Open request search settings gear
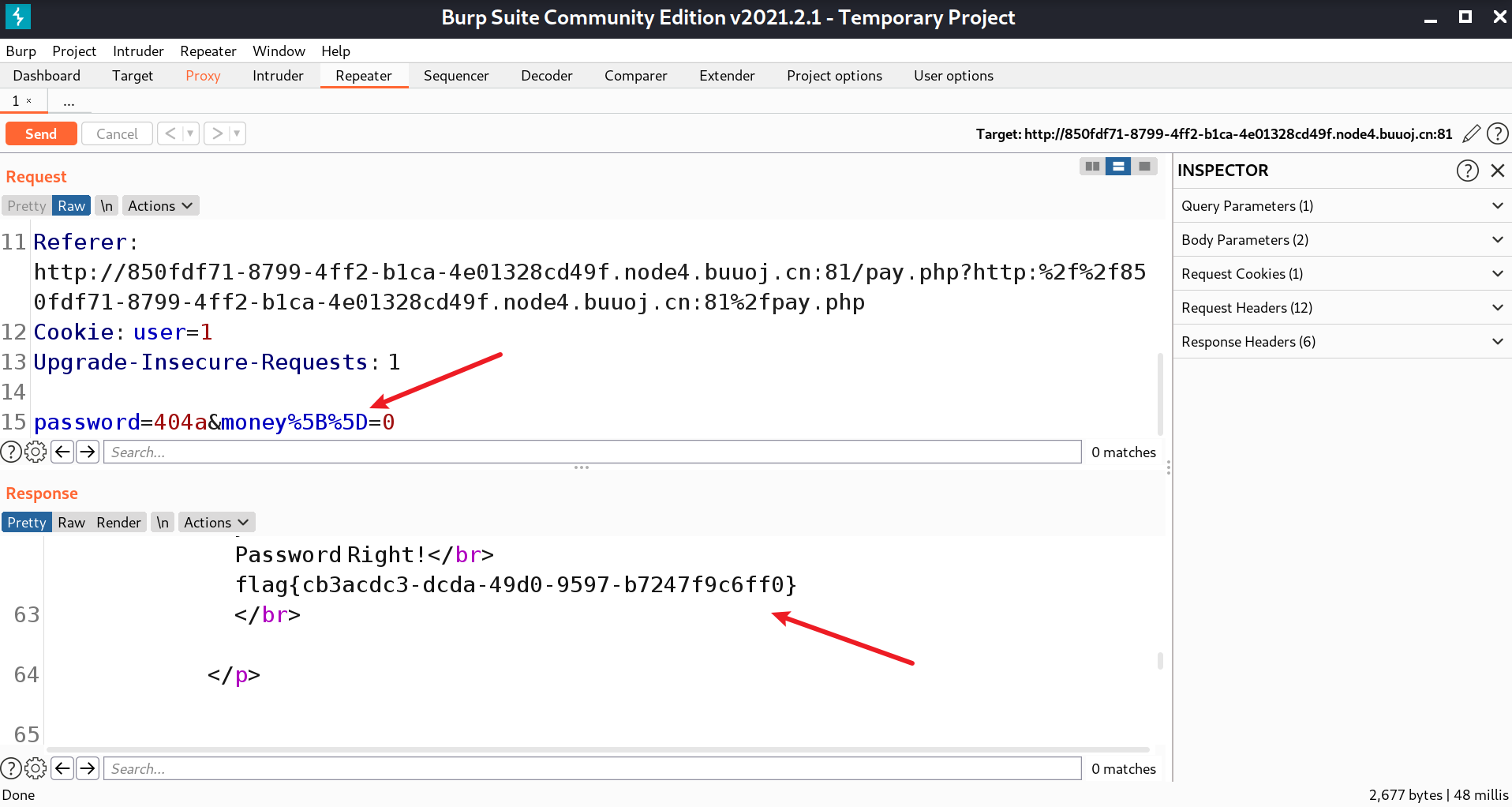Viewport: 1512px width, 807px height. 36,452
